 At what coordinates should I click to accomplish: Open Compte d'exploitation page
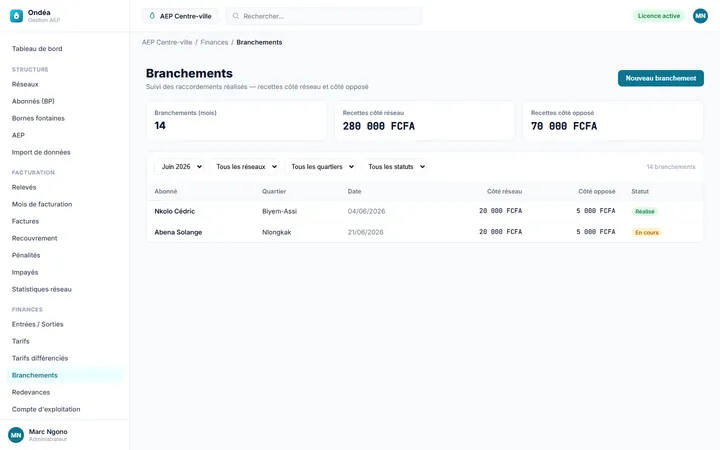click(46, 409)
